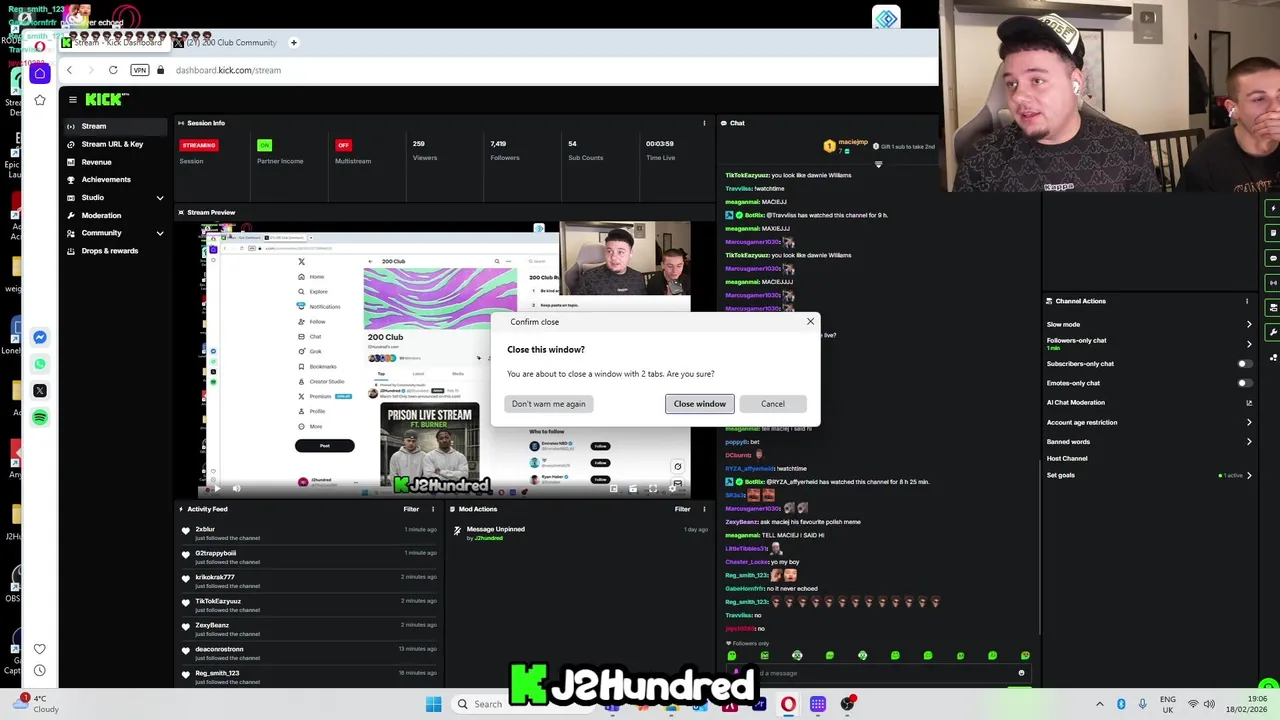Open Activity Feed options menu
Viewport: 1280px width, 720px height.
tap(433, 509)
